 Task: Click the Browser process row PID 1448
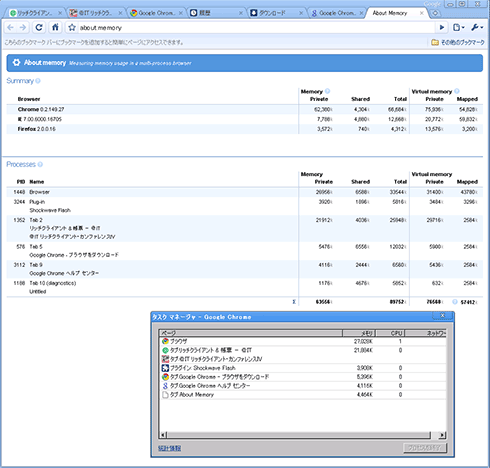point(244,192)
